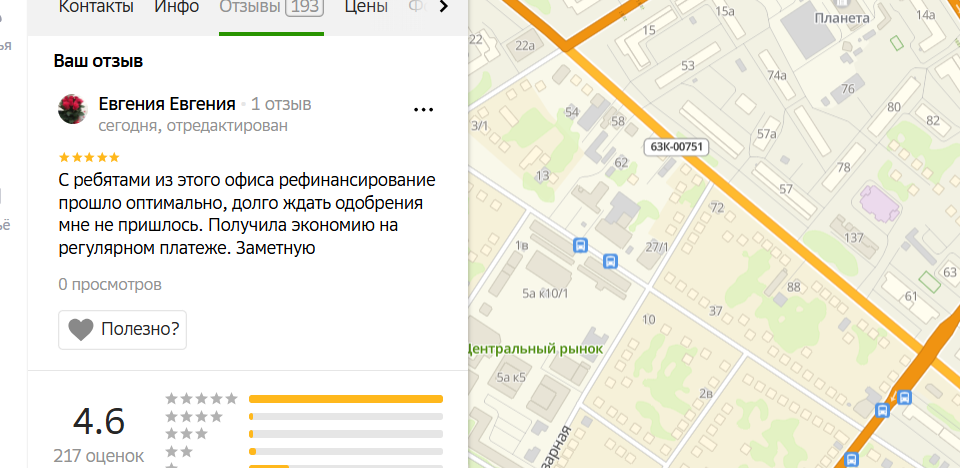Click the 4.6 overall rating value

pyautogui.click(x=99, y=421)
